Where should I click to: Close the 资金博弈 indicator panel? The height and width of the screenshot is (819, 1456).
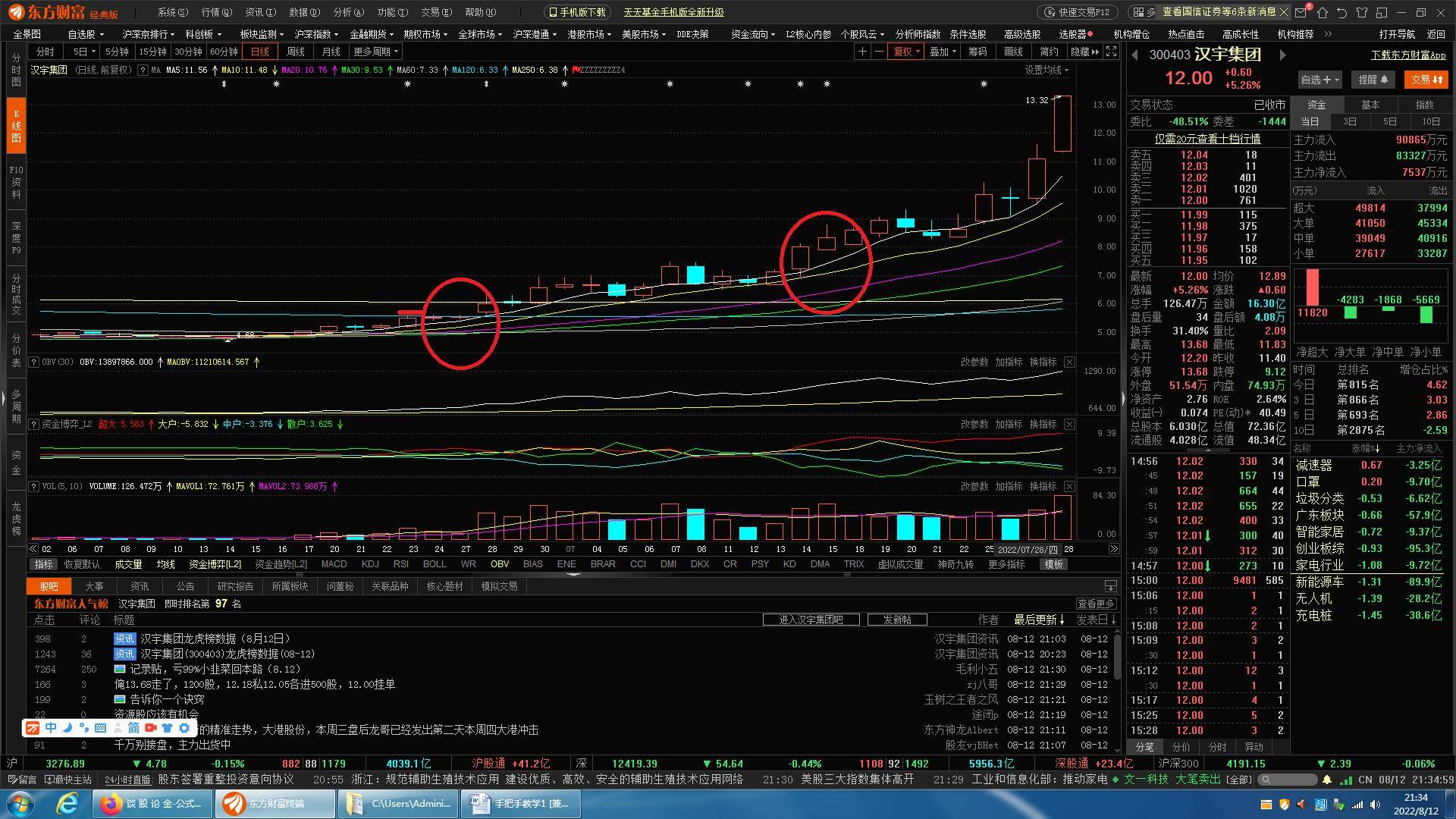[x=1069, y=424]
